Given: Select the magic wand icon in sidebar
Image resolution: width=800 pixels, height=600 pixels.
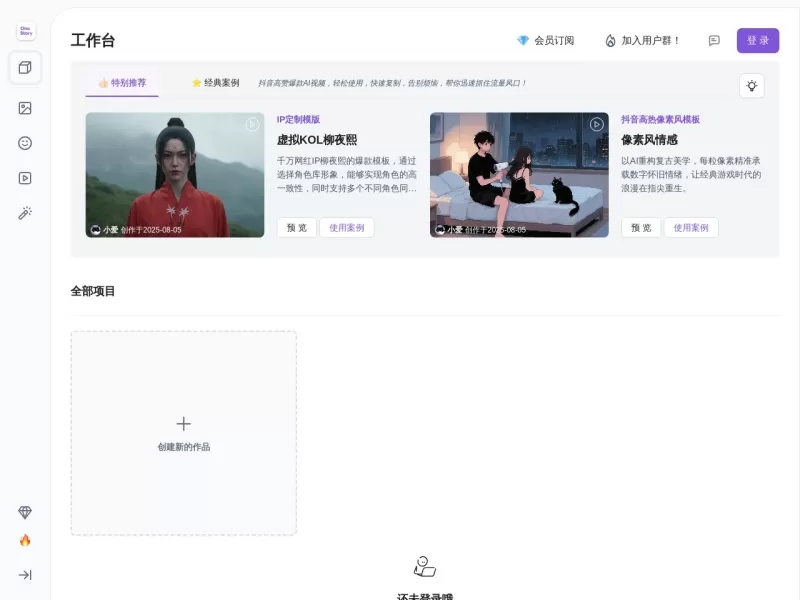Looking at the screenshot, I should tap(25, 212).
